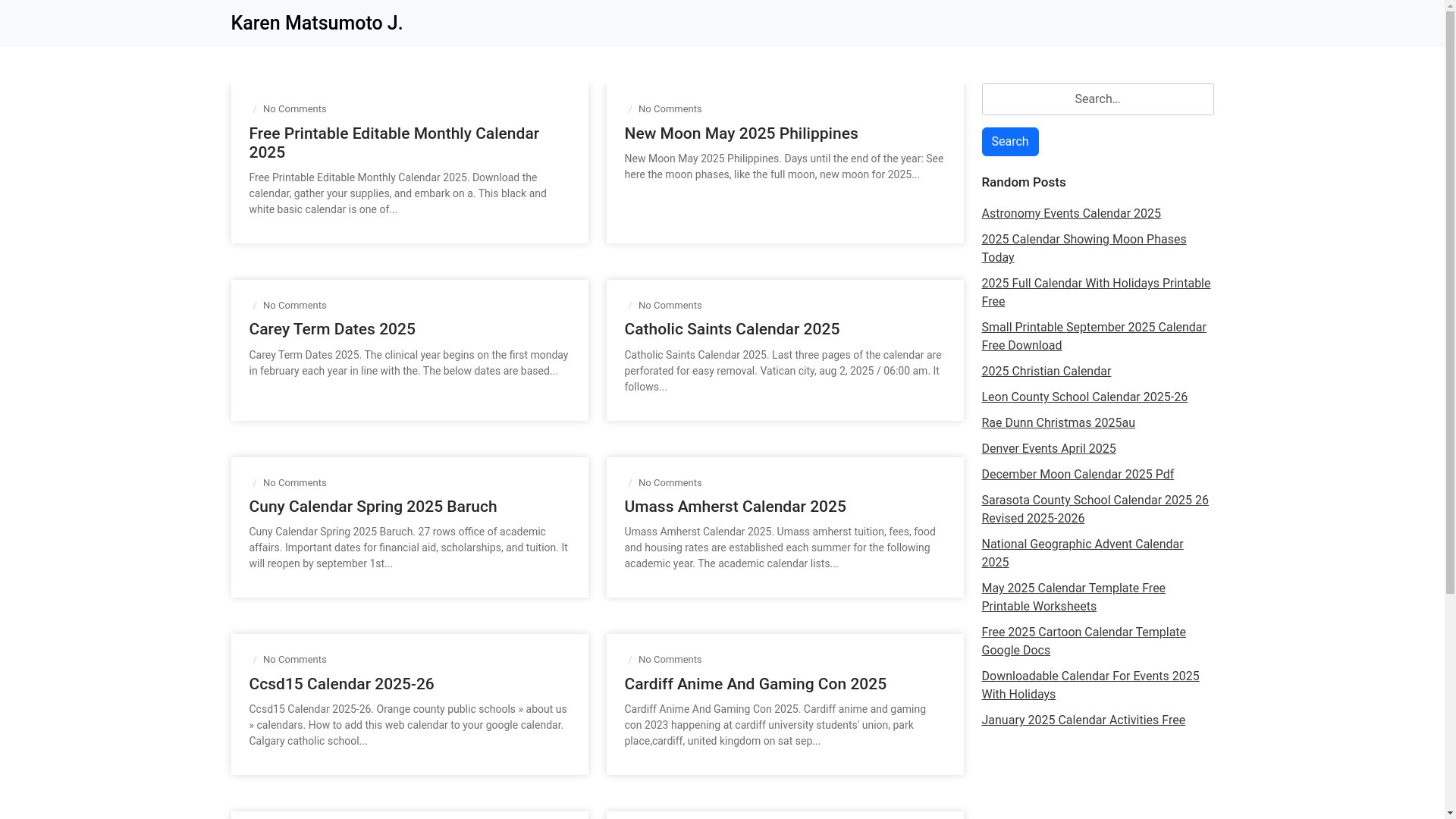
Task: Click No Comments on Free Printable Editable card
Action: (x=294, y=109)
